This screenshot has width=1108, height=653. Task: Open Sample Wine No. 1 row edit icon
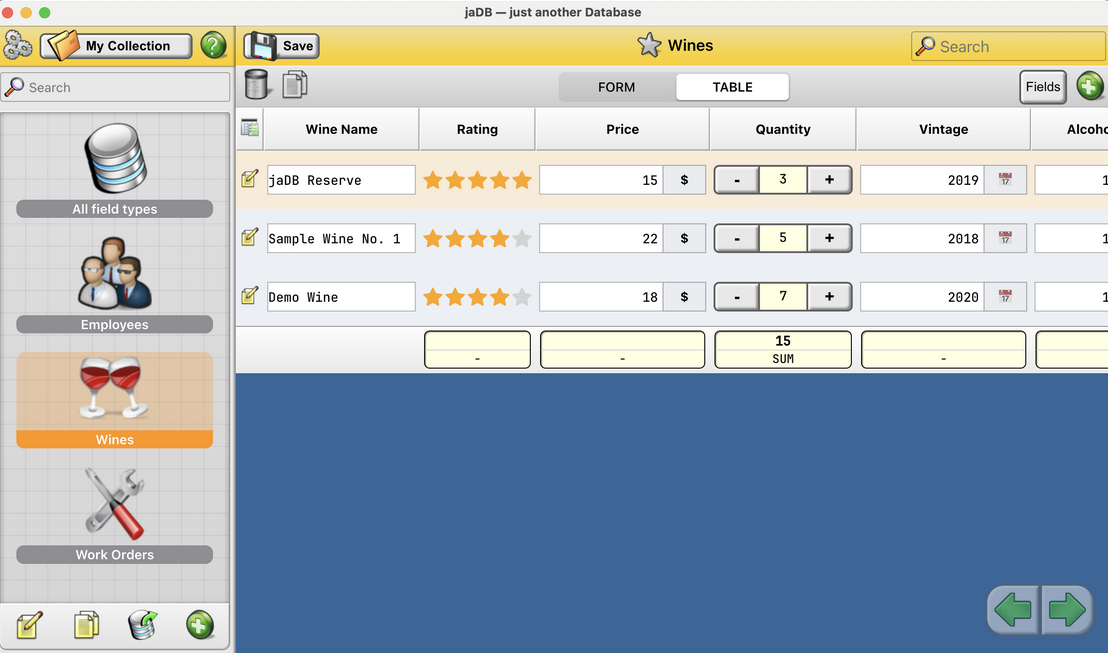click(249, 237)
